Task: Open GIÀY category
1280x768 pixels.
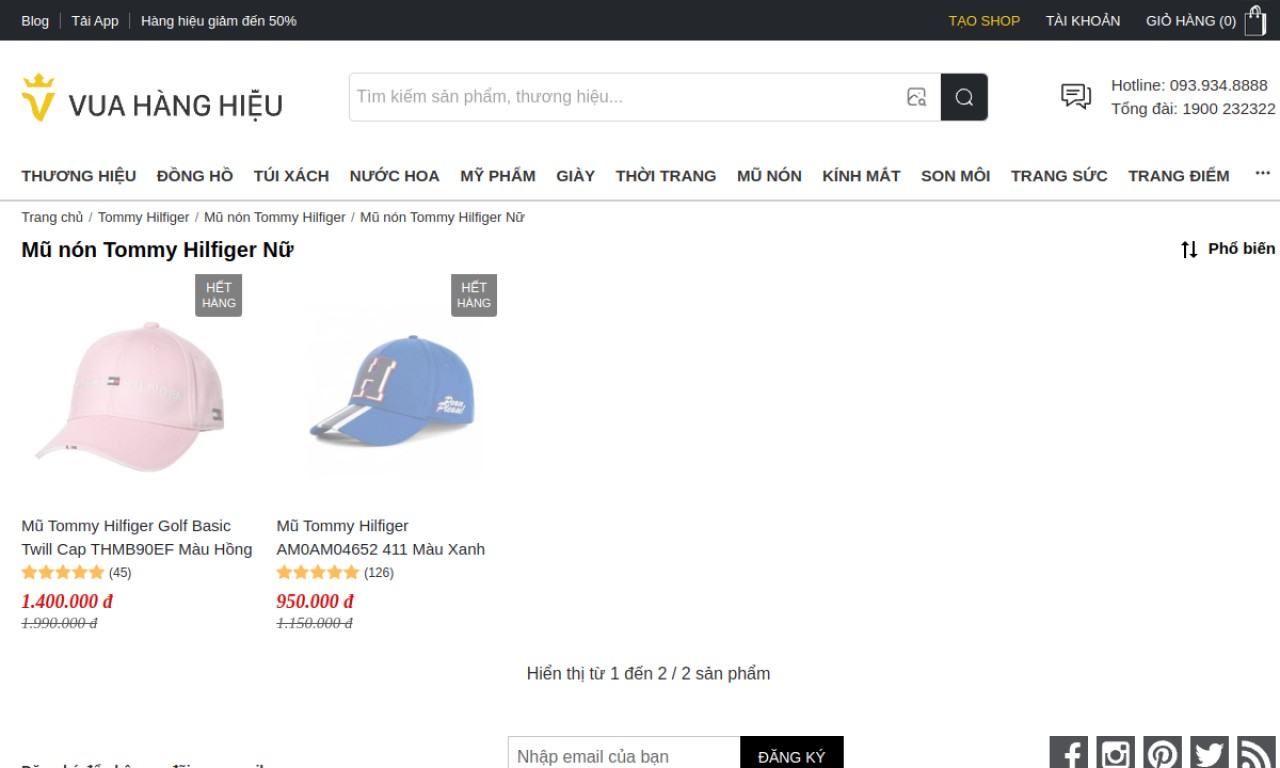Action: pos(576,176)
